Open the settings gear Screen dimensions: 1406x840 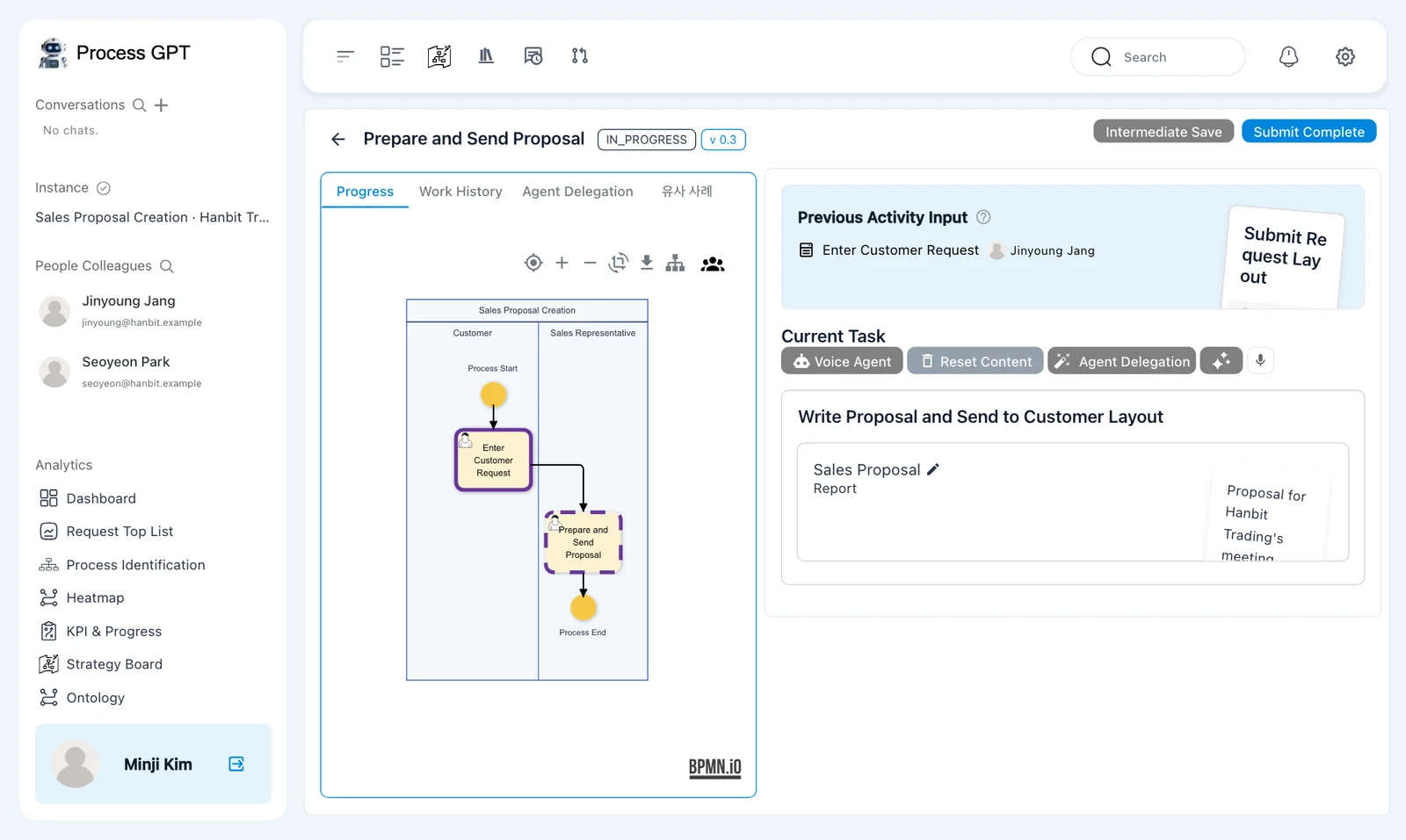click(x=1345, y=56)
